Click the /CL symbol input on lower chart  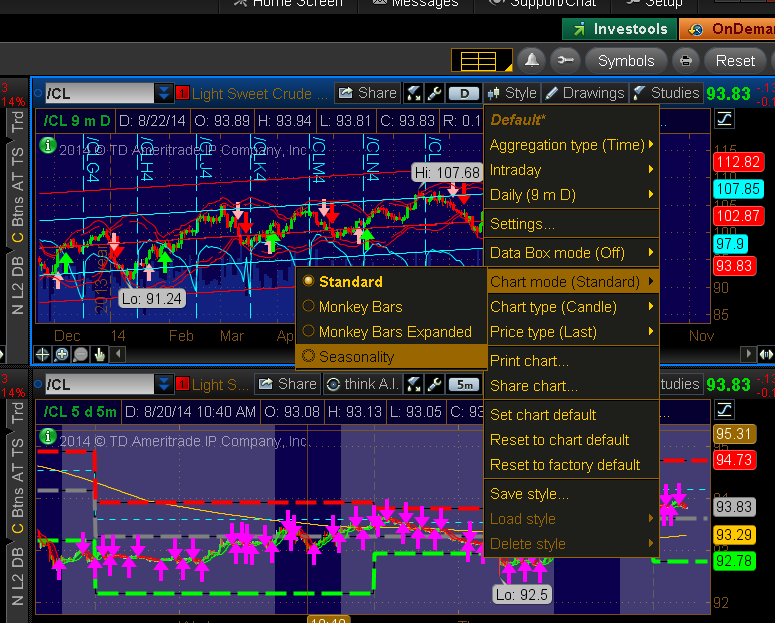99,384
